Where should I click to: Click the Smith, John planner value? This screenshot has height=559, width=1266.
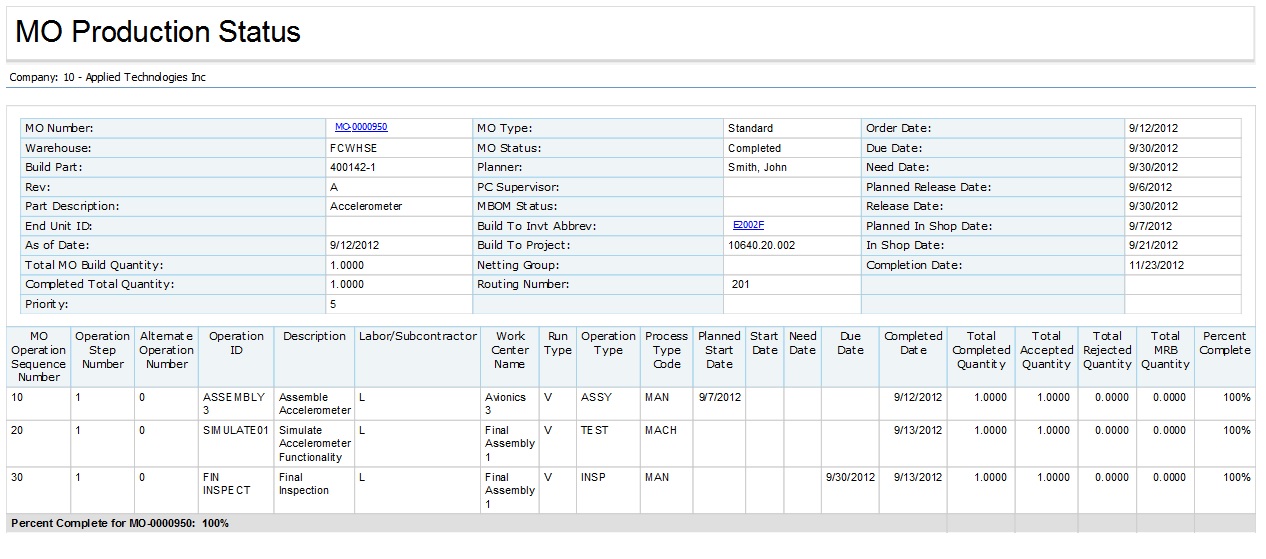757,168
